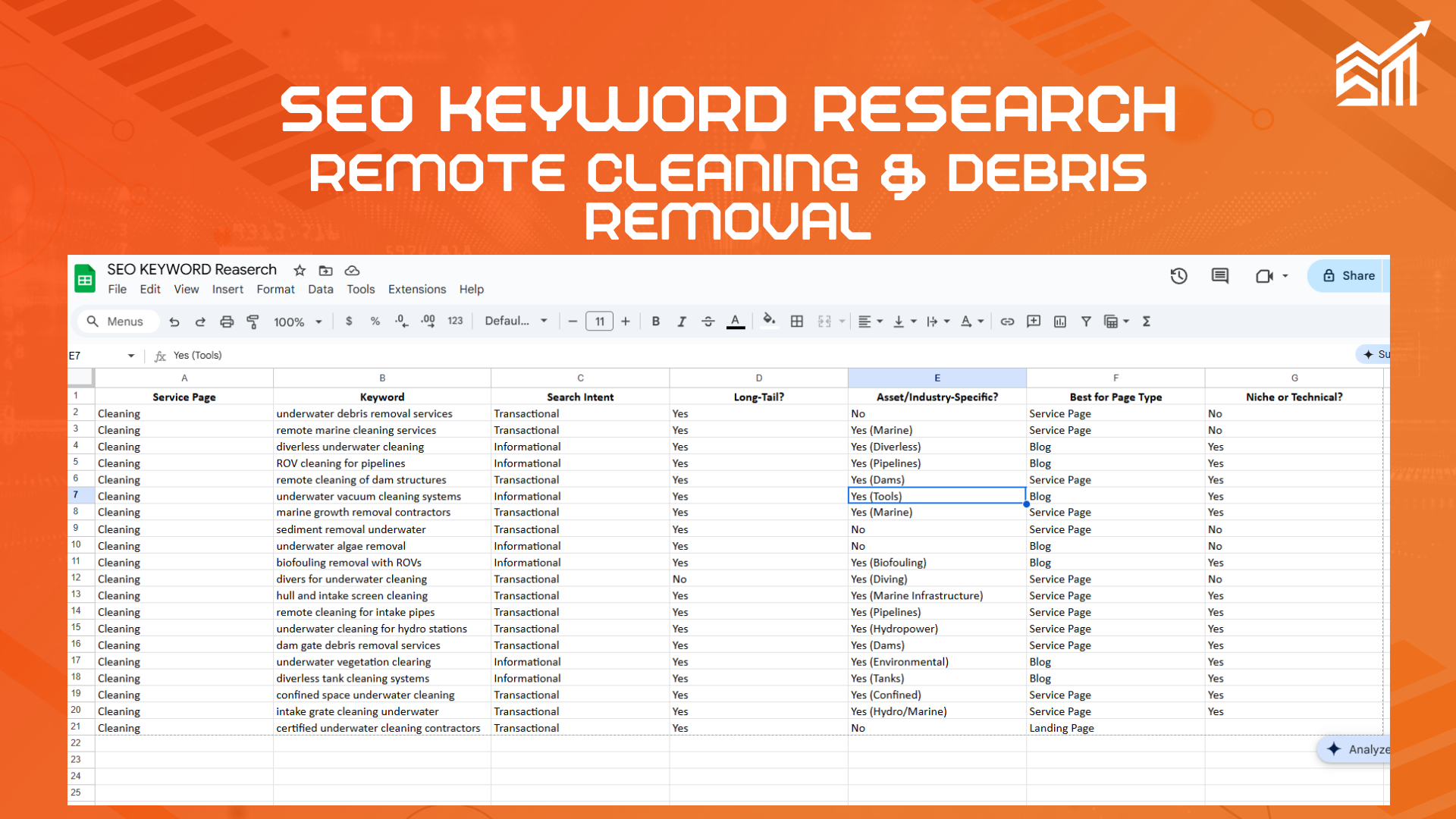Viewport: 1456px width, 819px height.
Task: Click the Insert chart icon
Action: (x=1060, y=322)
